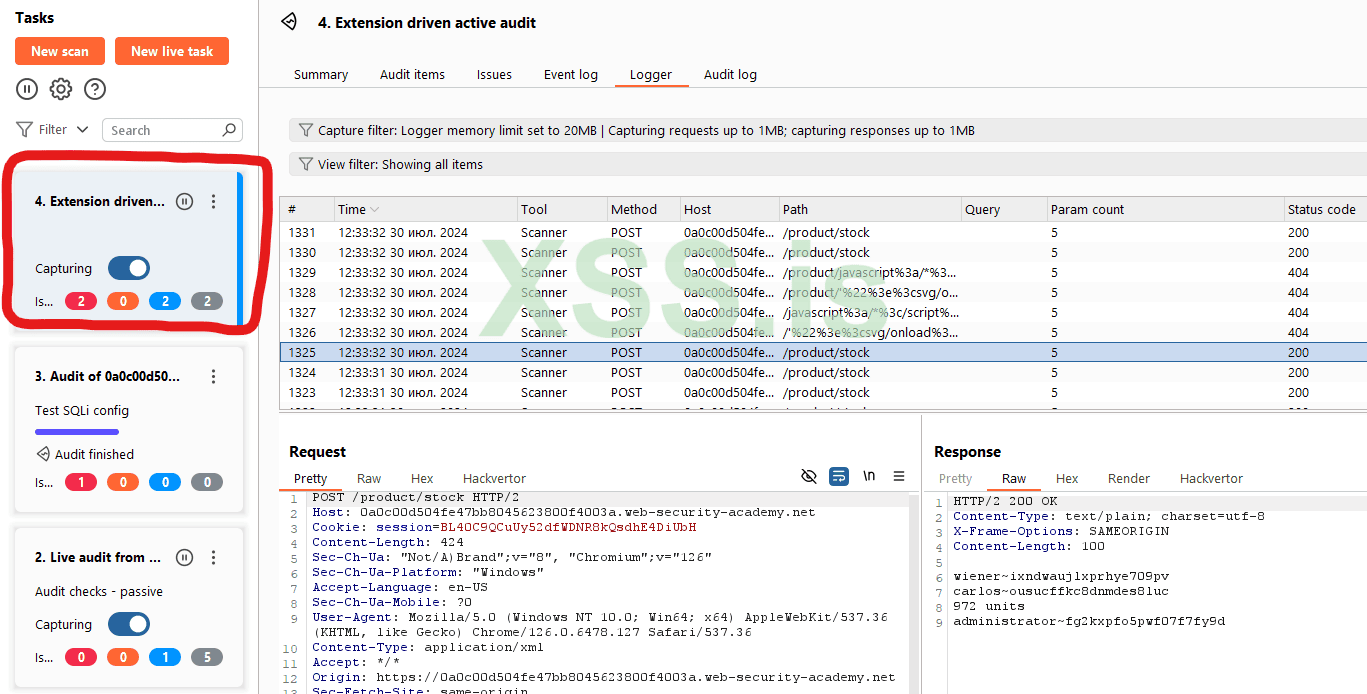Screen dimensions: 1367x694
Task: Click the New live task button
Action: (x=172, y=52)
